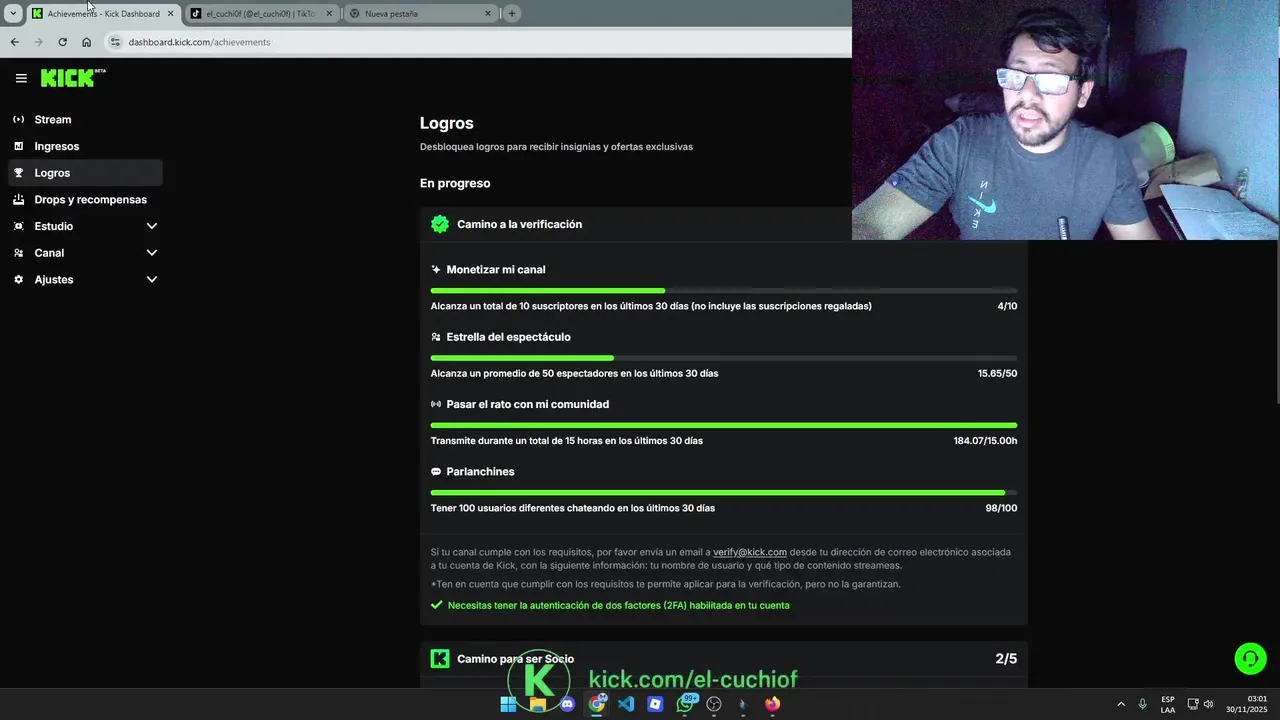Open the Windows Start menu
1280x720 pixels.
pos(508,704)
